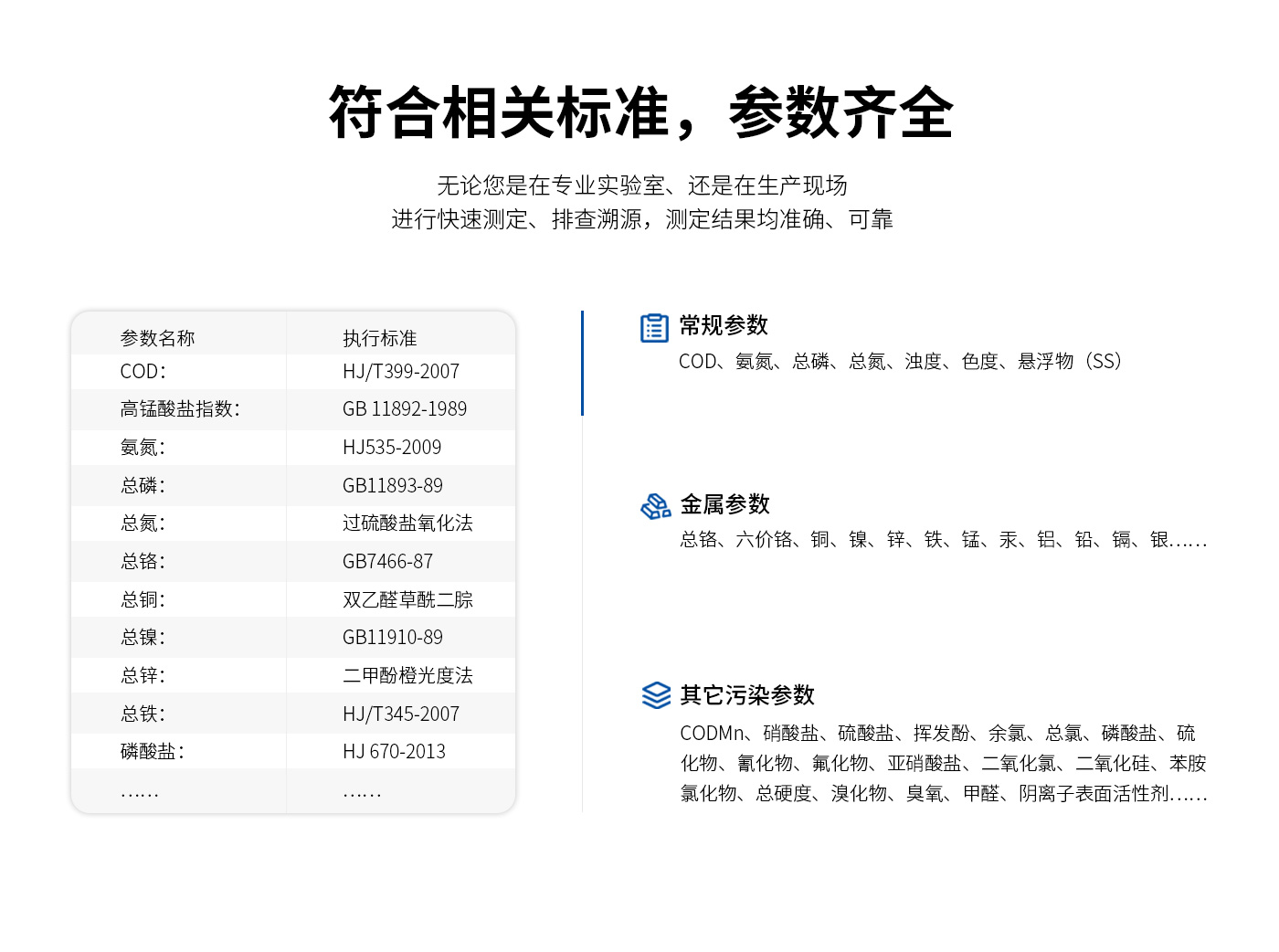This screenshot has width=1279, height=952.
Task: Click the 总镍: row label
Action: coord(143,638)
